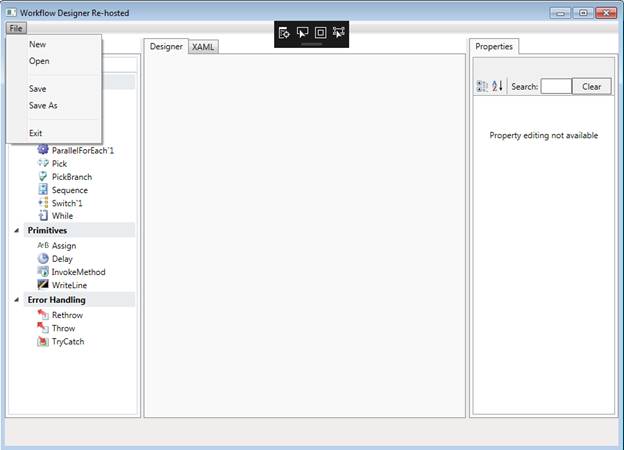
Task: Choose New from the File menu
Action: point(37,44)
